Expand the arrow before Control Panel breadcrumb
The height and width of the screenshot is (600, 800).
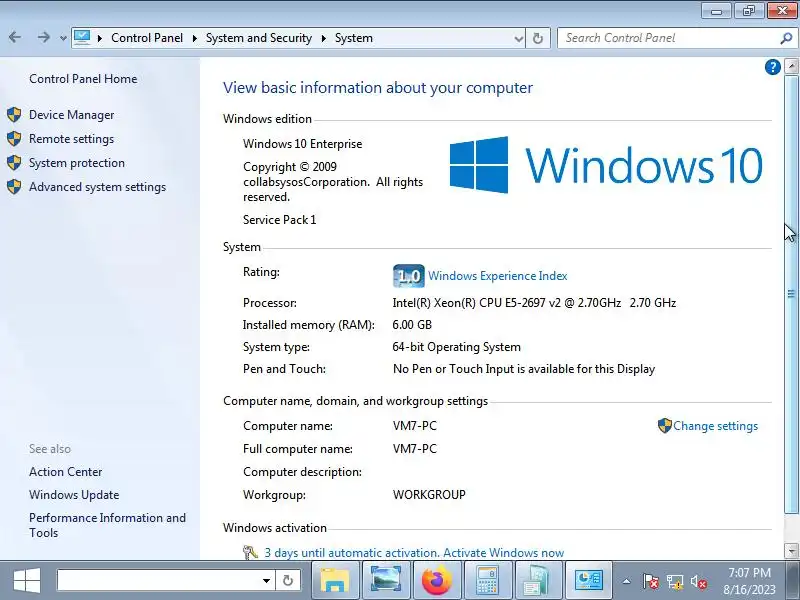(100, 38)
